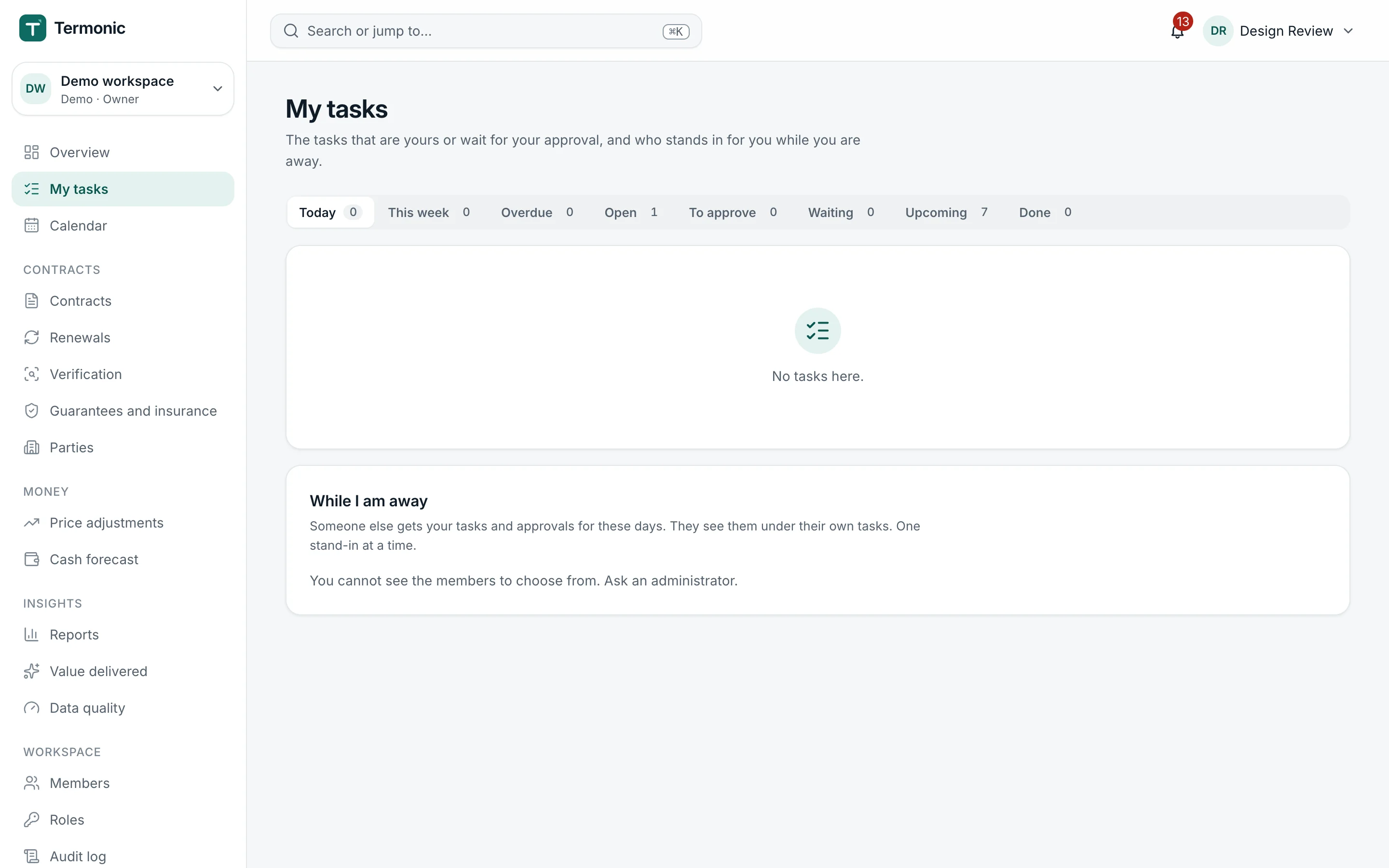Click the Members people icon

click(31, 784)
